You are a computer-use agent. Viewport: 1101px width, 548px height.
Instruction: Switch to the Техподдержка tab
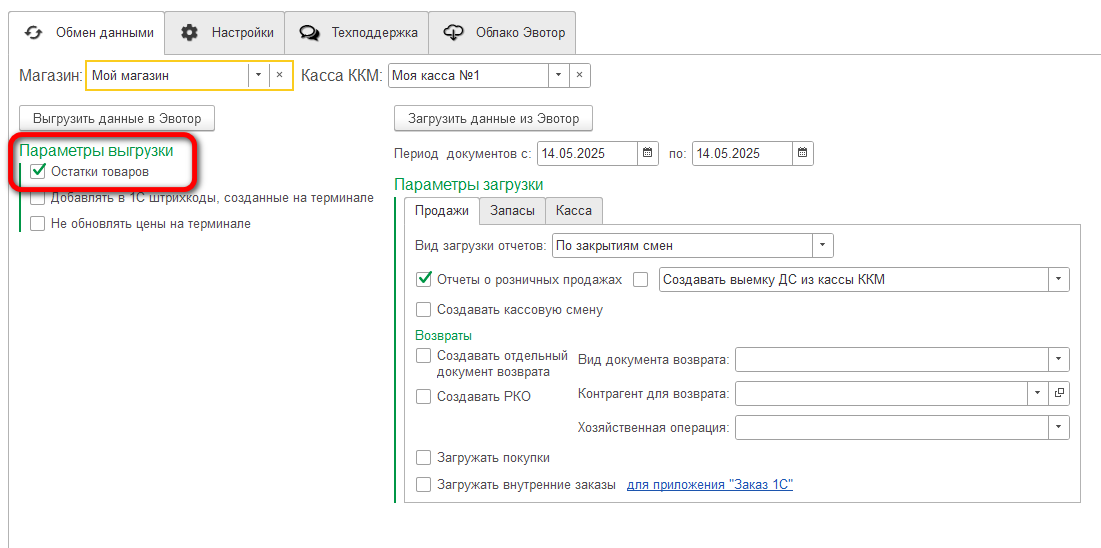tap(356, 32)
